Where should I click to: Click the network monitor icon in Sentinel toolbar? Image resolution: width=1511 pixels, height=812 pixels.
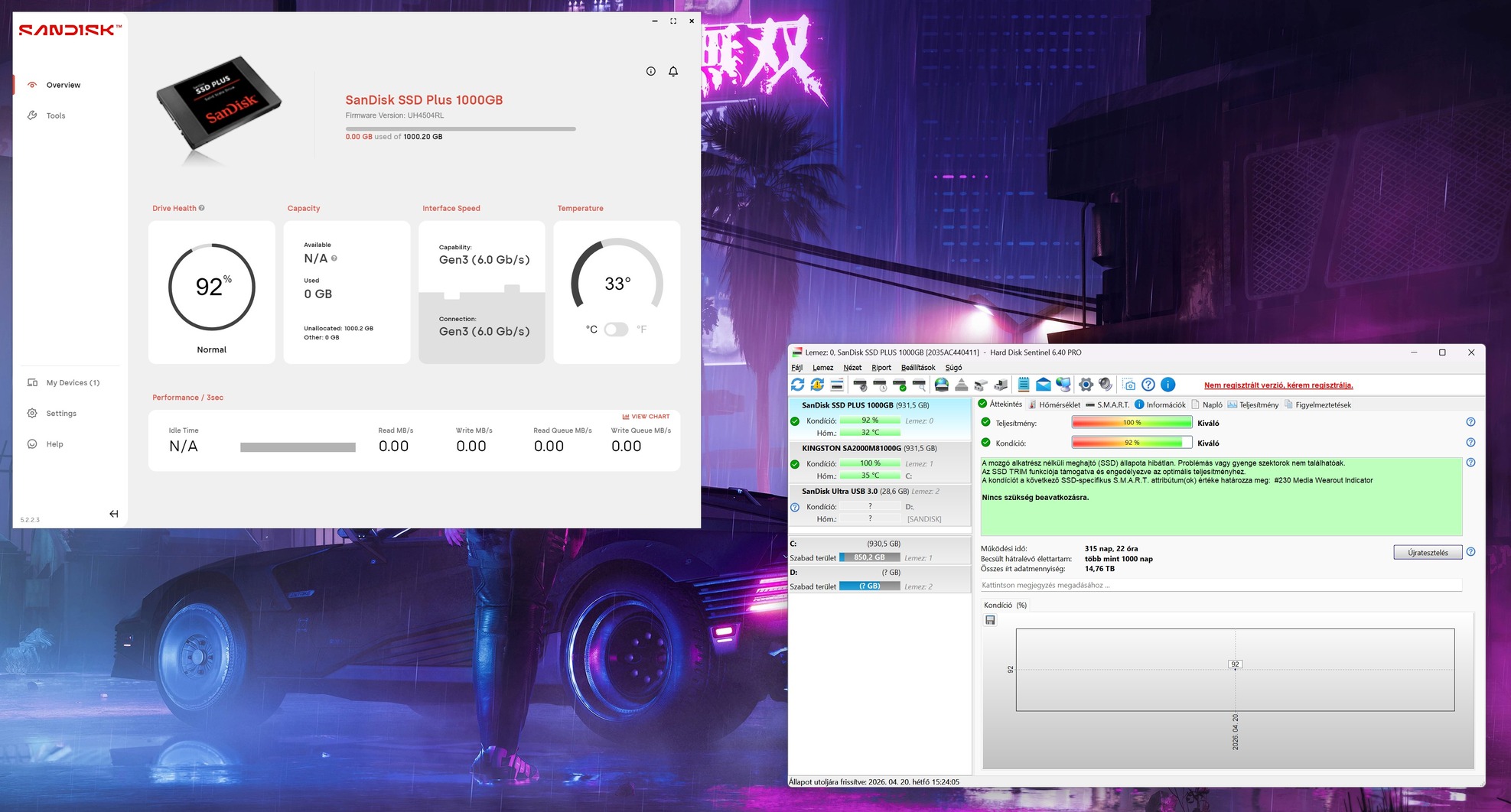click(1063, 385)
